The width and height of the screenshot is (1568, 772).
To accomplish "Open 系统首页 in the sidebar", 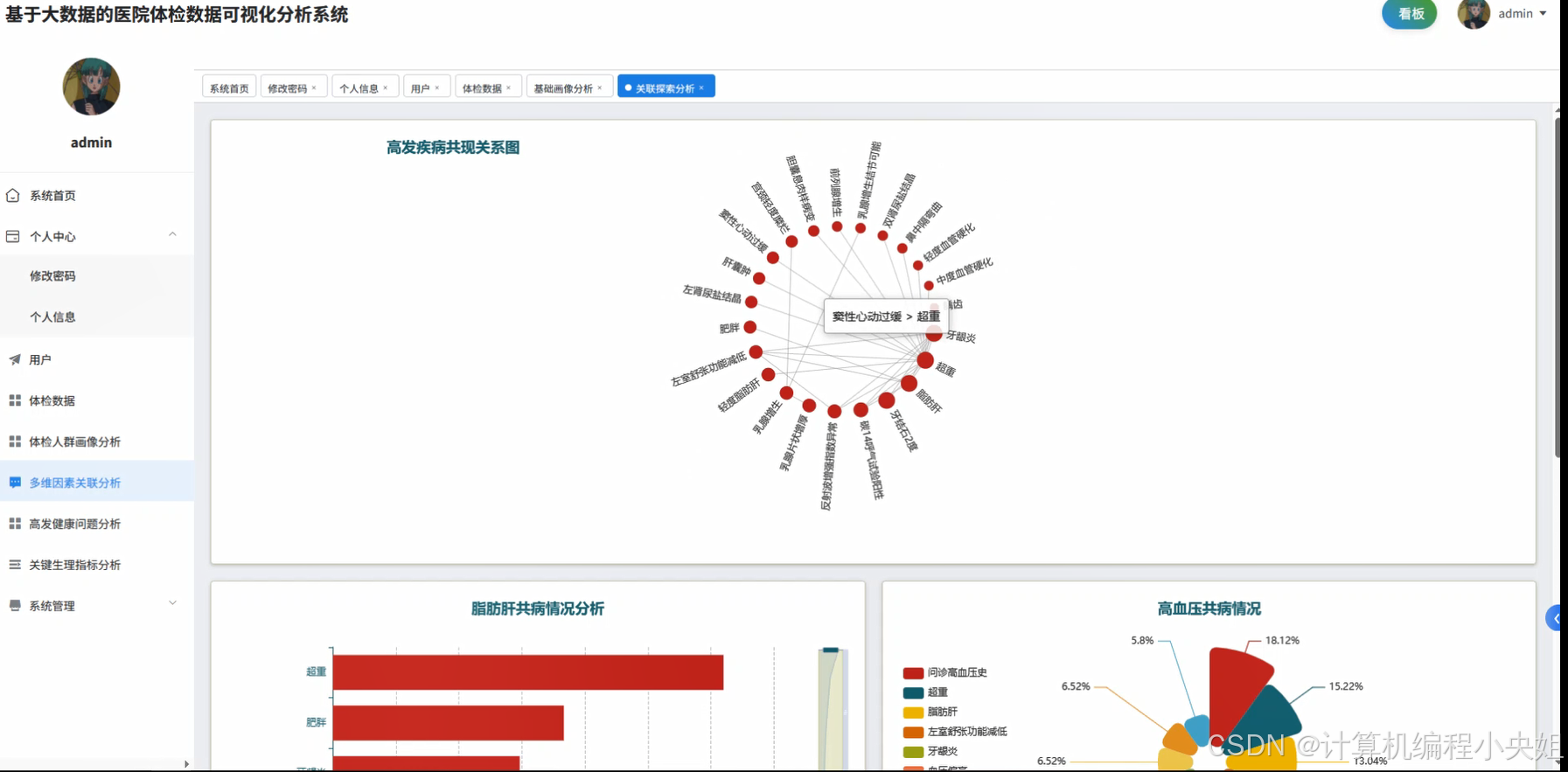I will [x=96, y=195].
